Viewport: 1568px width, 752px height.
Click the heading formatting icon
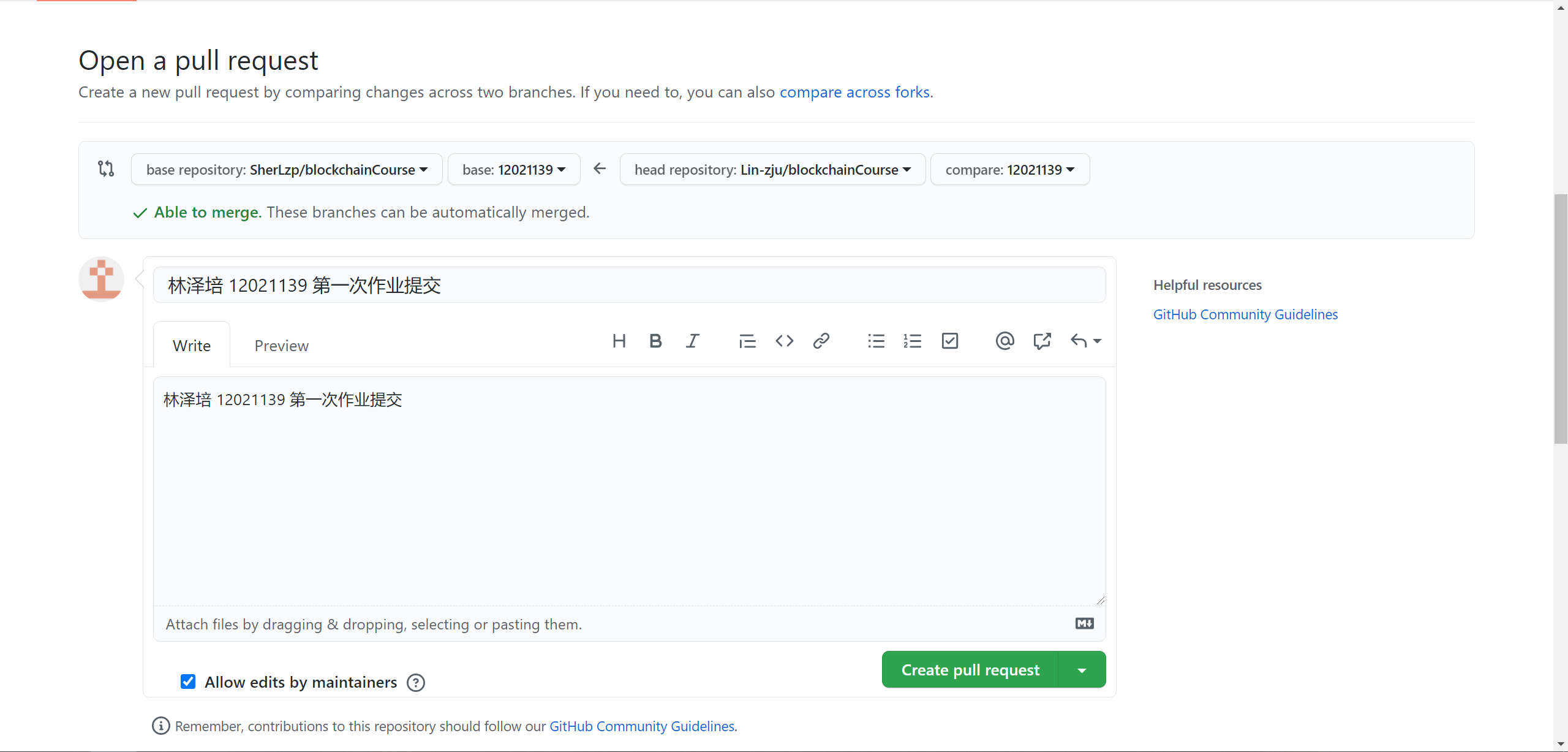619,341
